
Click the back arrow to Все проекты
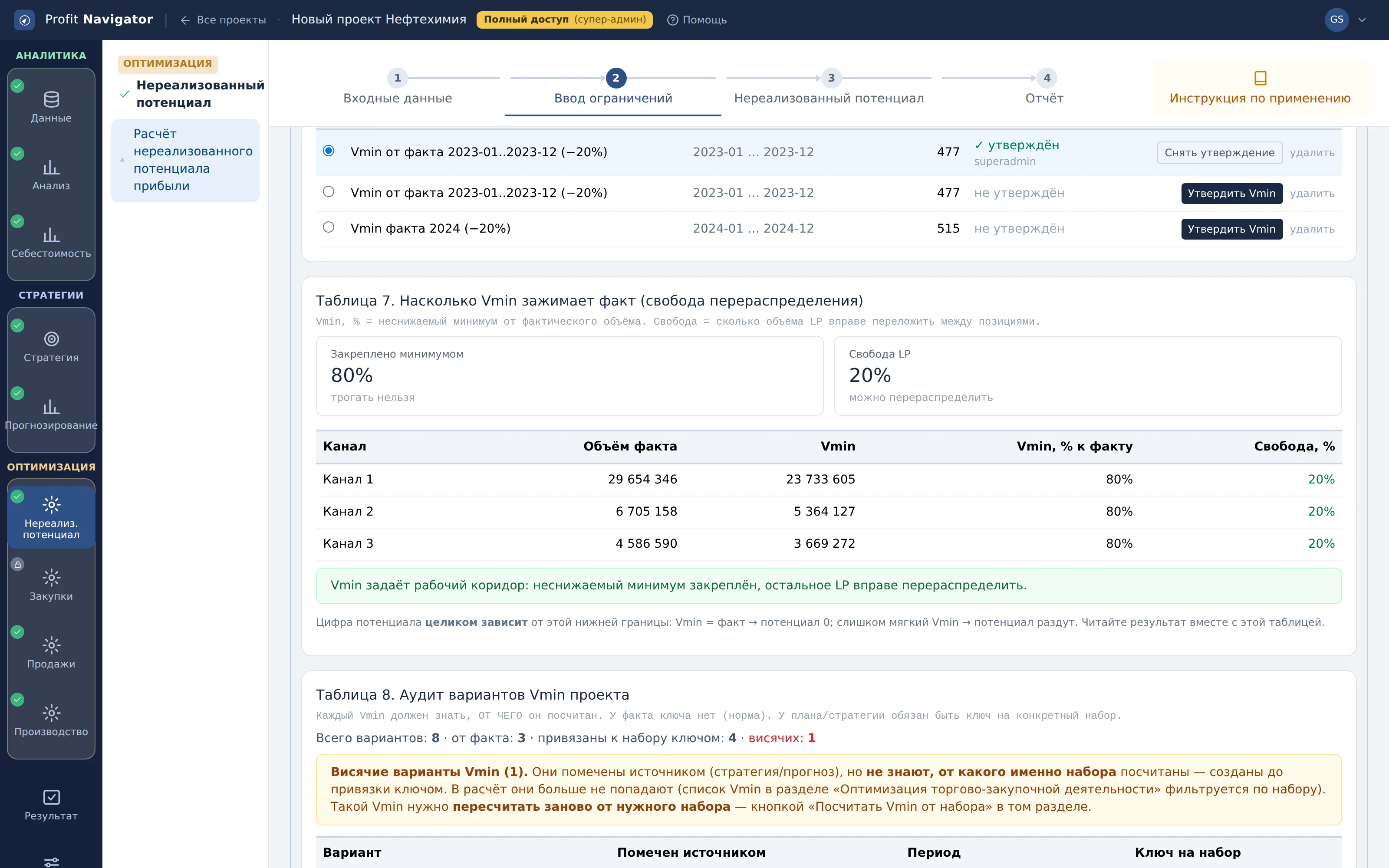point(185,20)
